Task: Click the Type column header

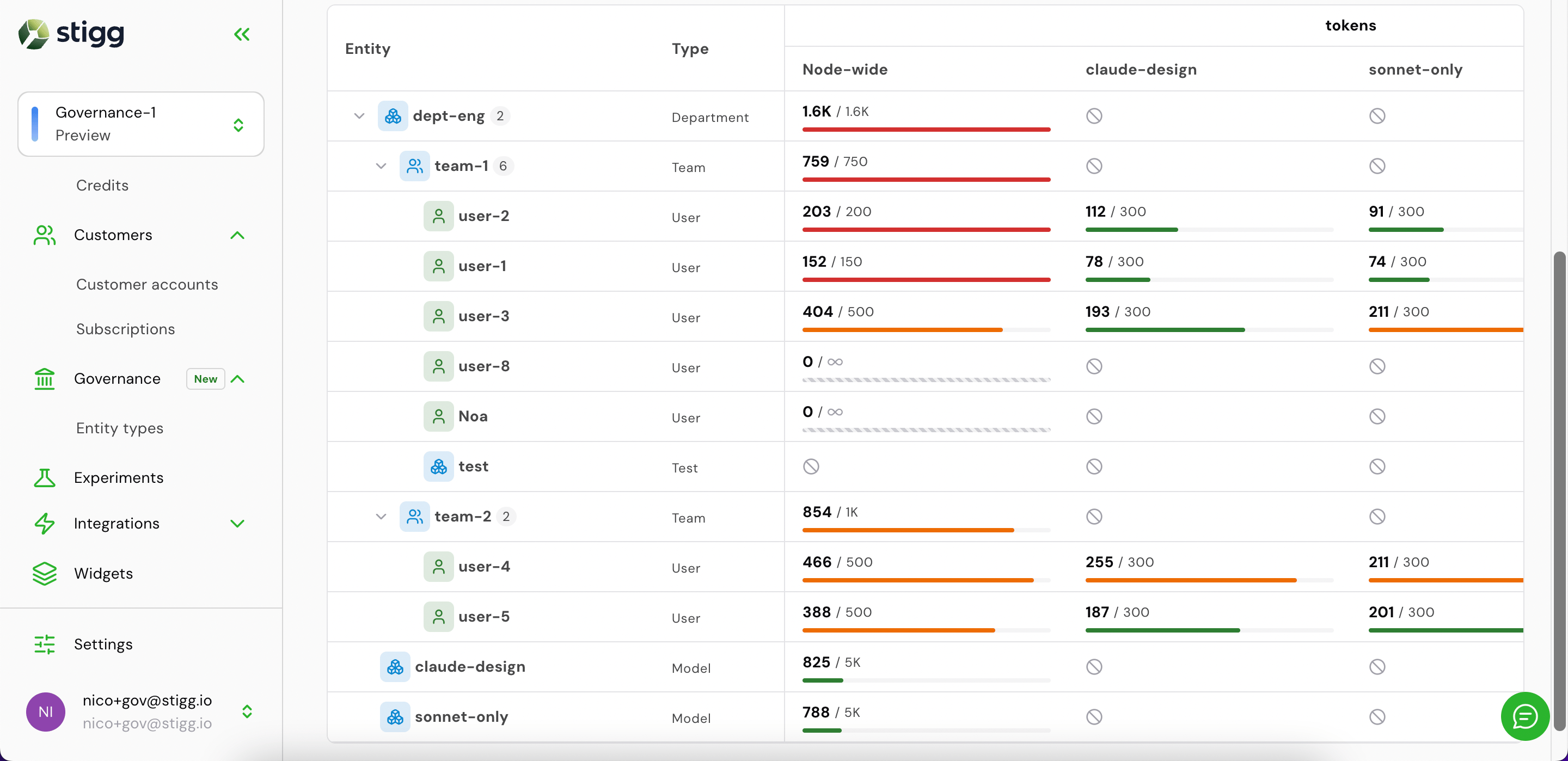Action: pos(690,48)
